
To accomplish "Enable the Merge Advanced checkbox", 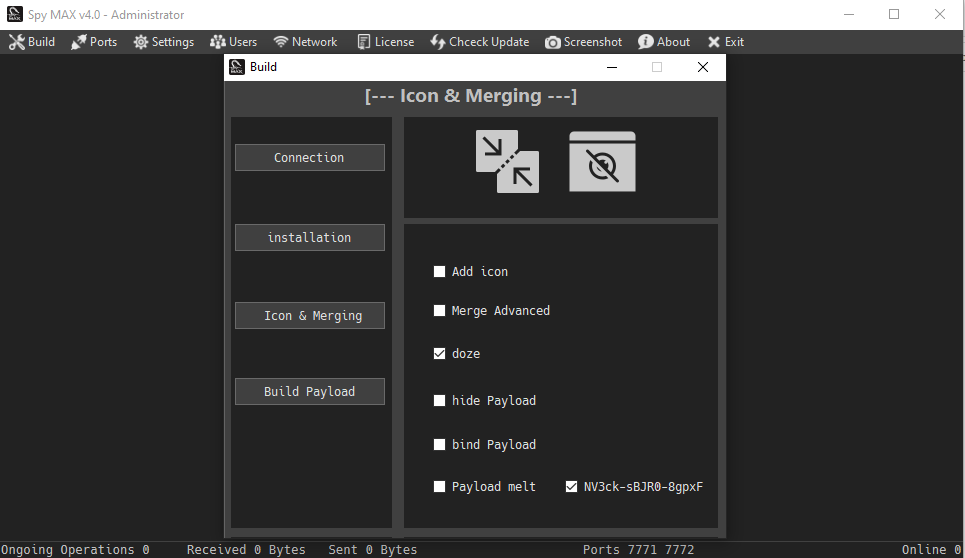I will coord(439,311).
